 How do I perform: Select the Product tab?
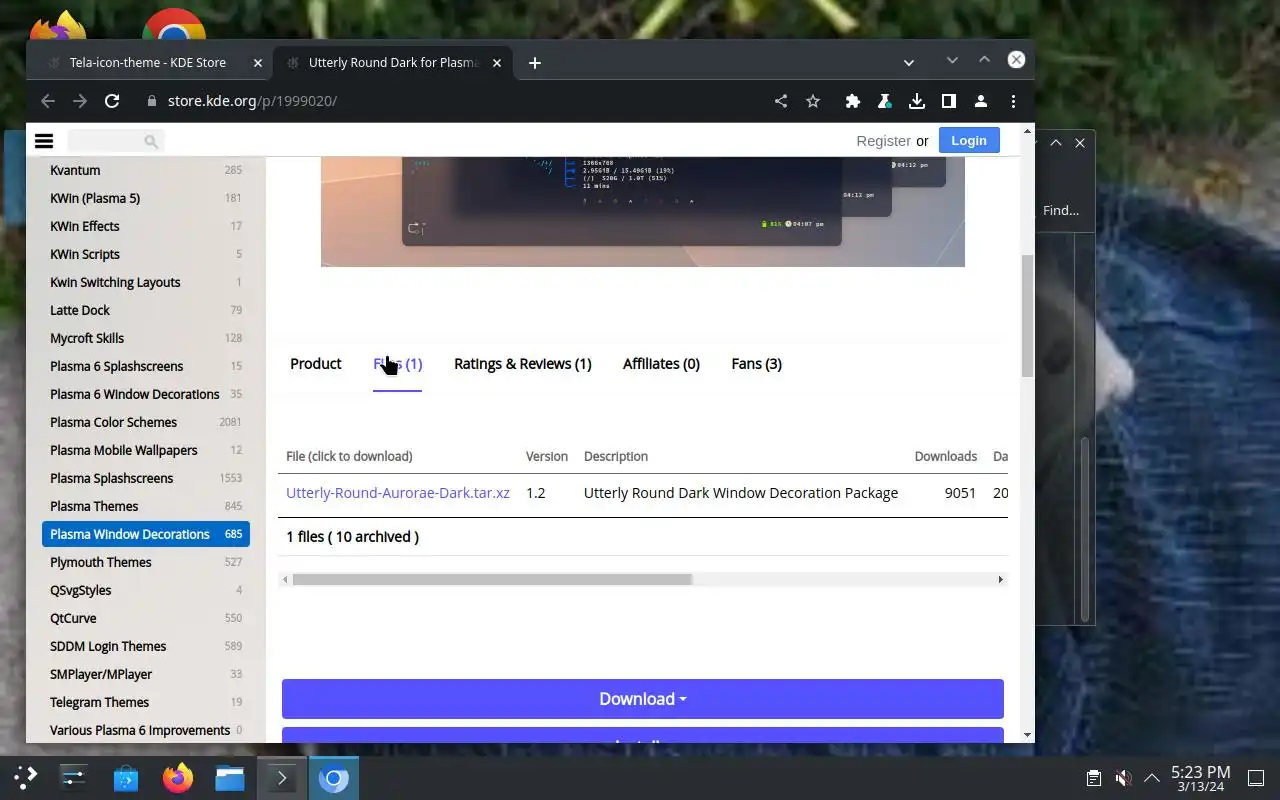point(316,364)
